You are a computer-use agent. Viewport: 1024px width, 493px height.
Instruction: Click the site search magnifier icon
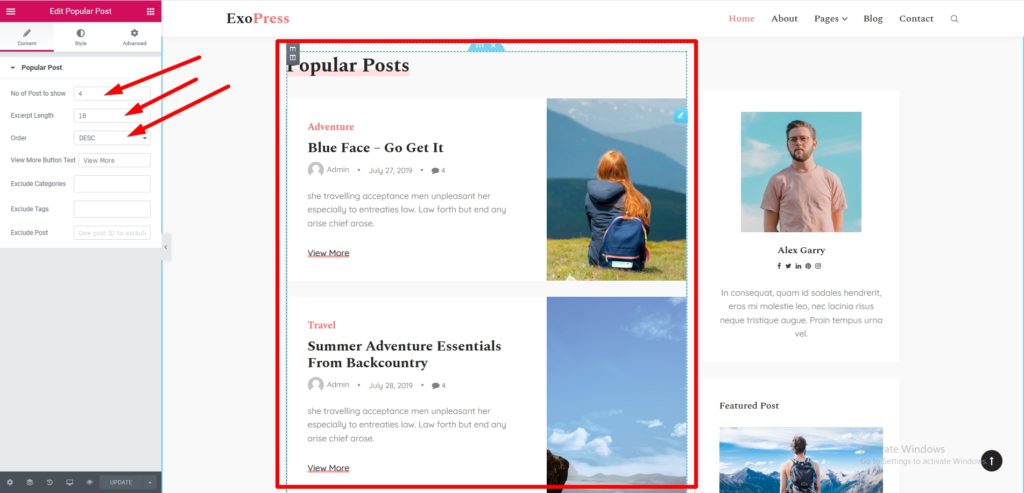954,19
